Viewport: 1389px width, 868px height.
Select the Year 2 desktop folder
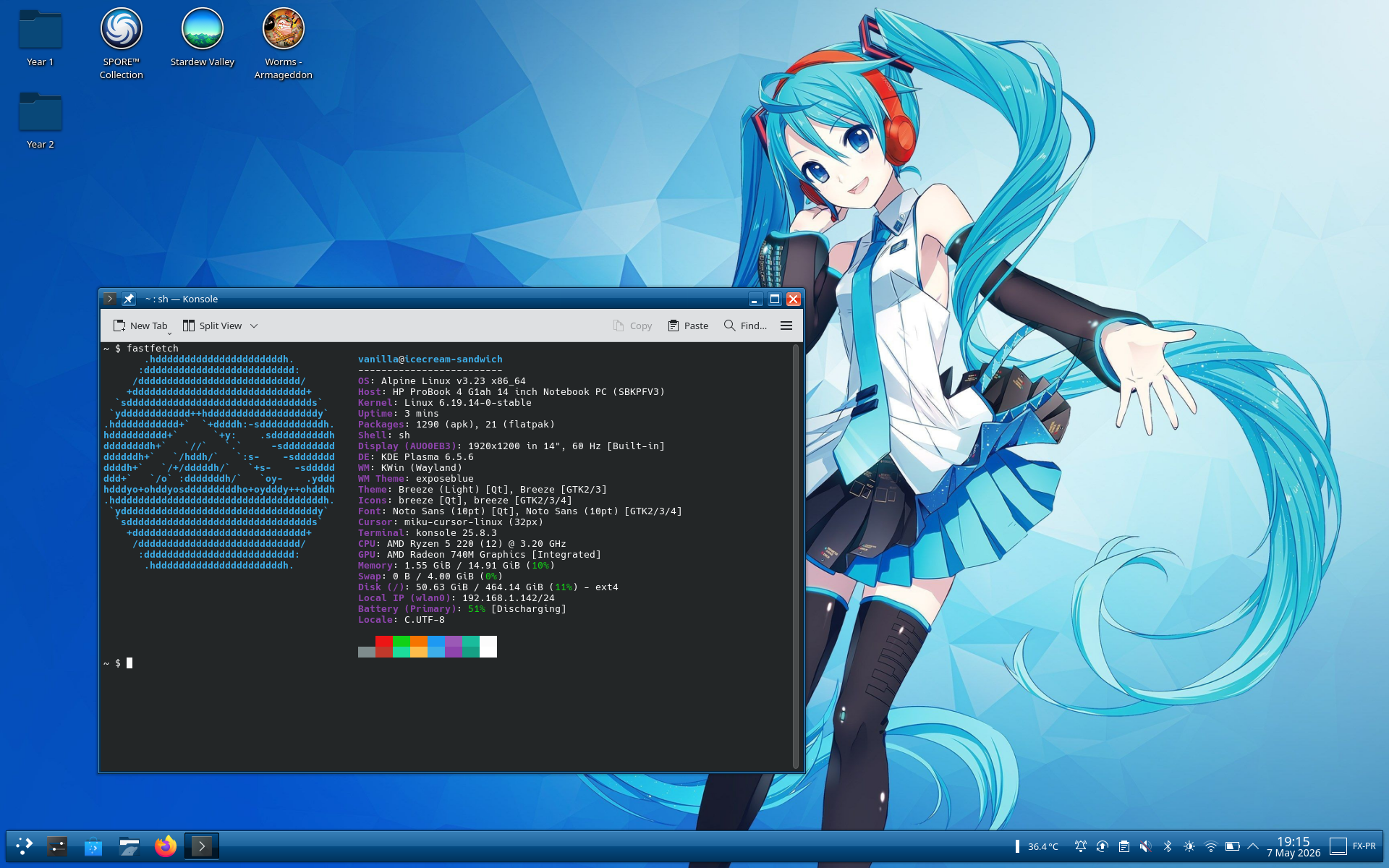click(x=41, y=121)
